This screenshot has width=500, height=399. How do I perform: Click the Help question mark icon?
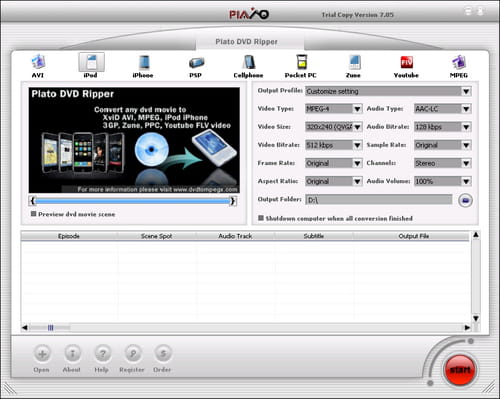[103, 354]
